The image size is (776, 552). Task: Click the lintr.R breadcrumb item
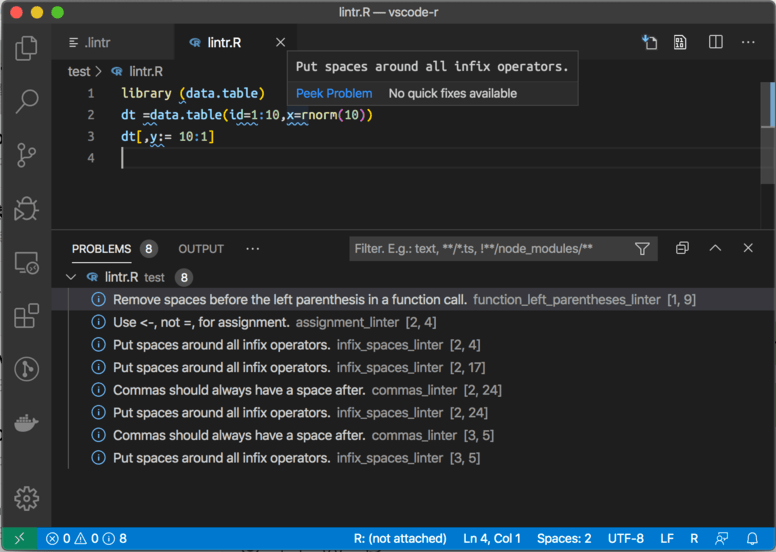click(x=137, y=72)
